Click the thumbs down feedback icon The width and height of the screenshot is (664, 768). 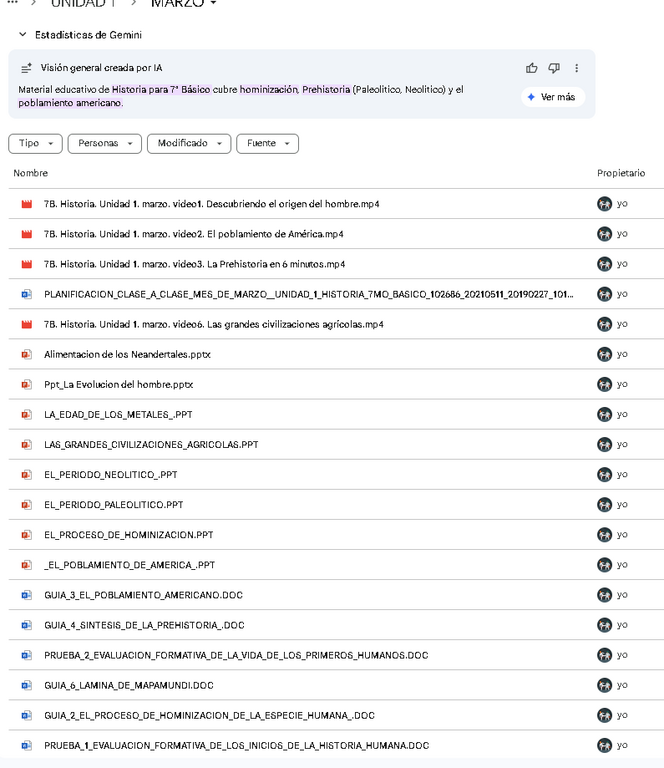tap(554, 68)
